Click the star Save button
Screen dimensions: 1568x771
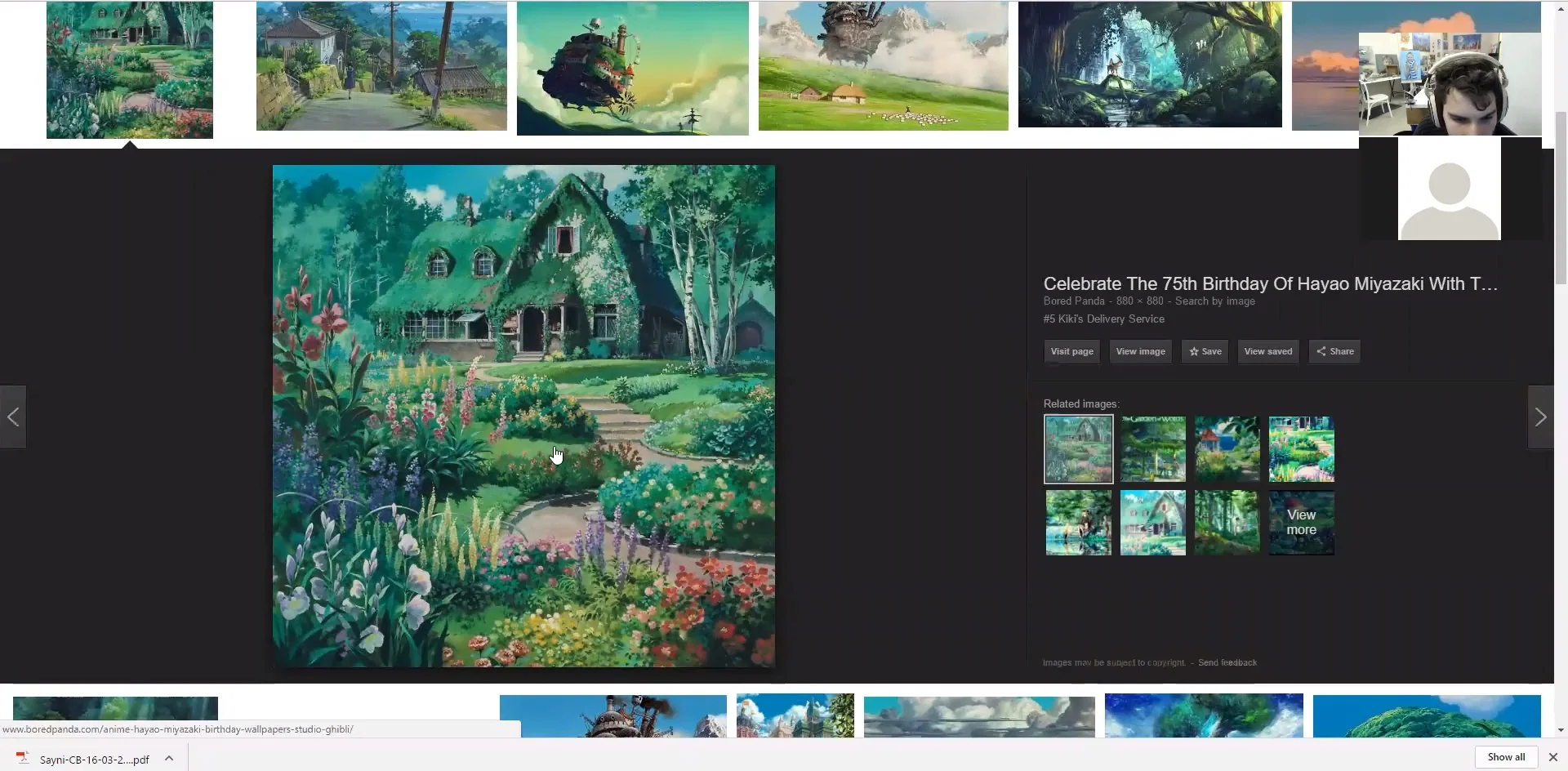[1205, 351]
